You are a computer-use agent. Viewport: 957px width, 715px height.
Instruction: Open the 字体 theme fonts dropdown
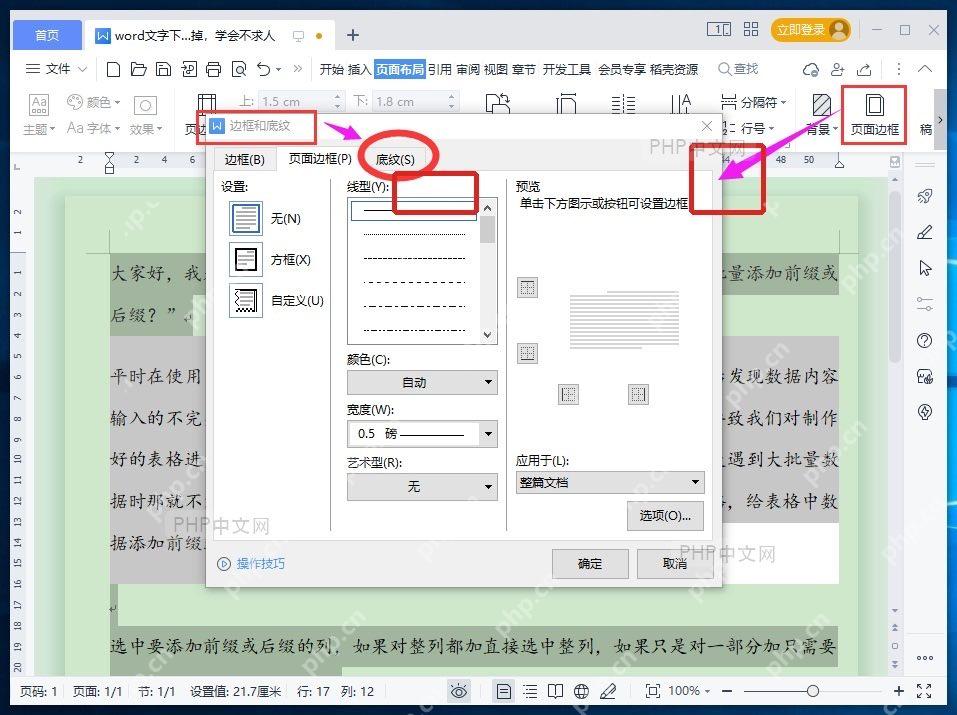tap(93, 128)
